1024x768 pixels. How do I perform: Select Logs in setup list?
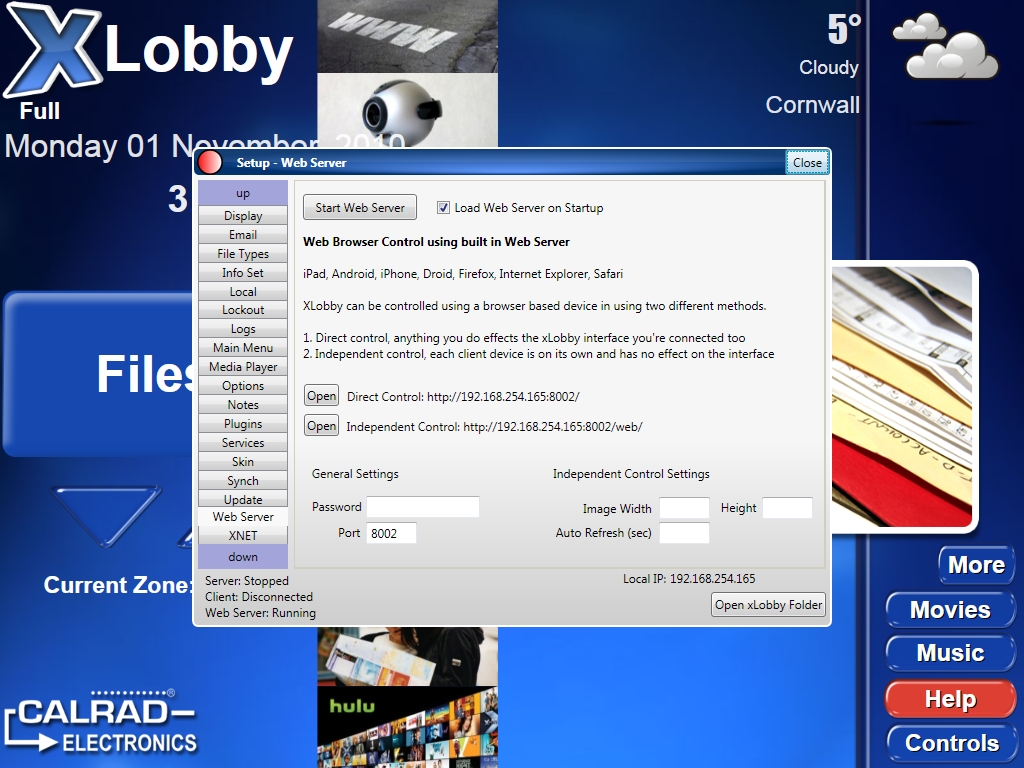pyautogui.click(x=243, y=328)
